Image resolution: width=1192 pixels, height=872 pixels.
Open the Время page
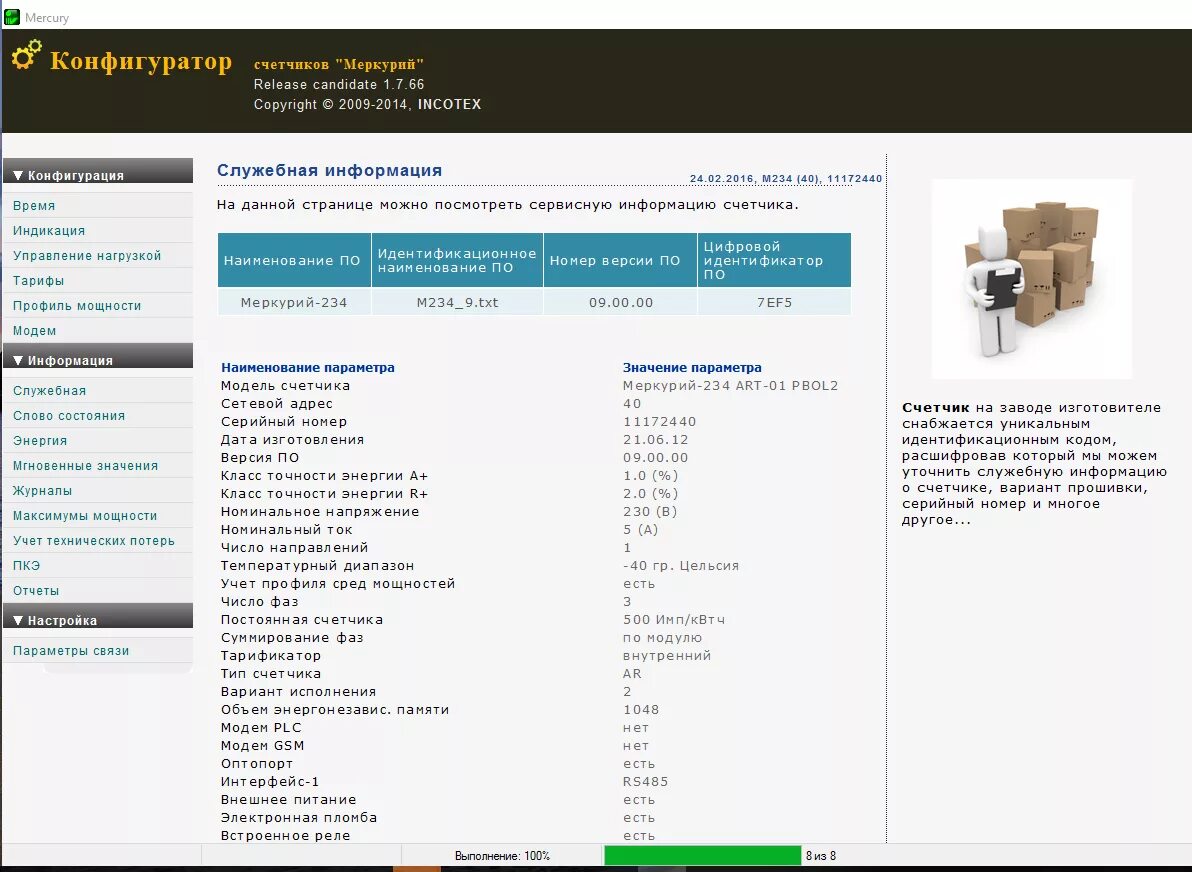tap(34, 205)
